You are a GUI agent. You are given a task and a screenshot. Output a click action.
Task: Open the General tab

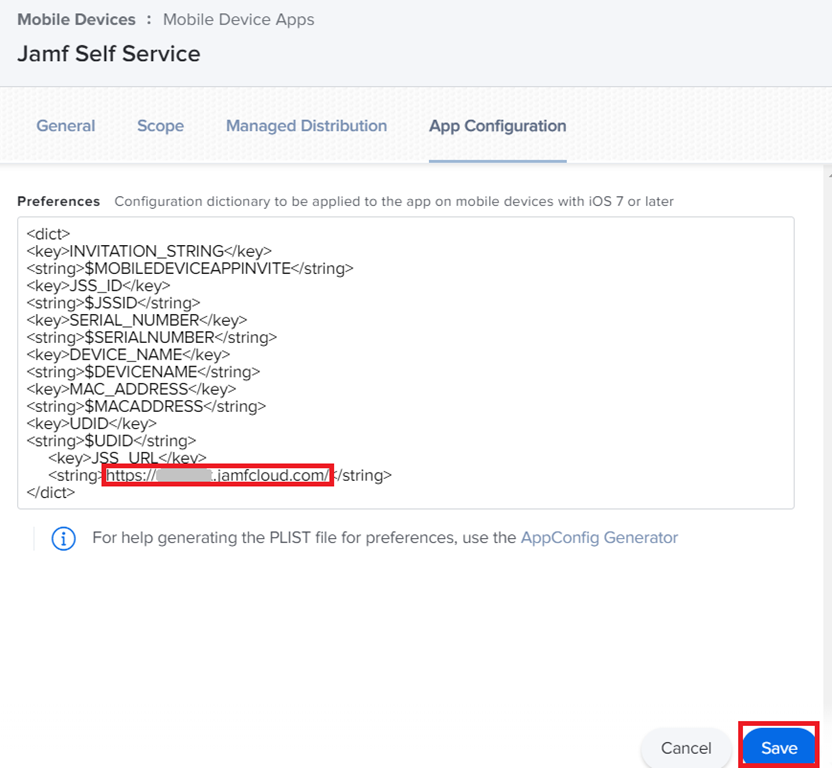(66, 126)
